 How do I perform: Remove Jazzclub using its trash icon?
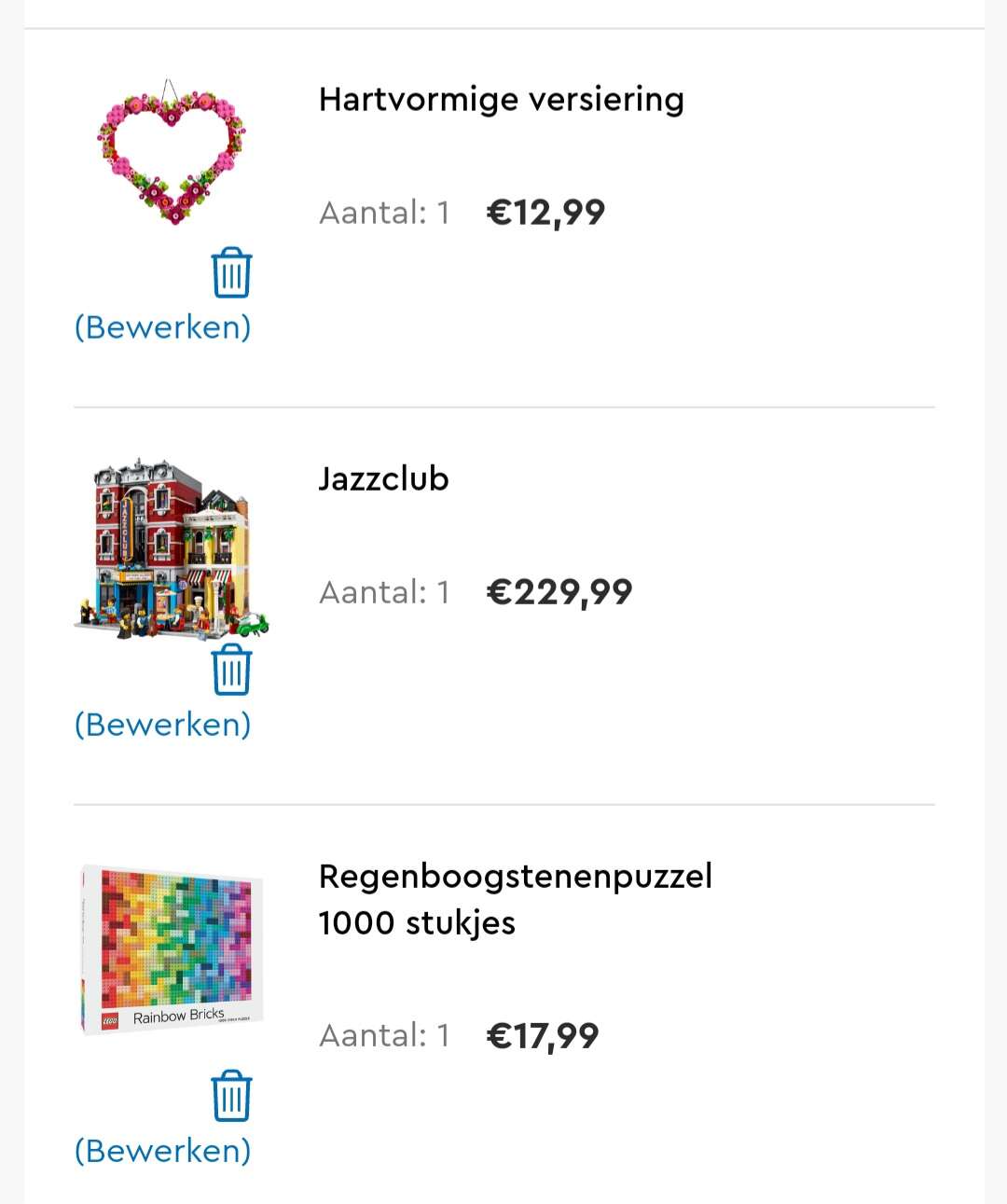click(x=231, y=670)
